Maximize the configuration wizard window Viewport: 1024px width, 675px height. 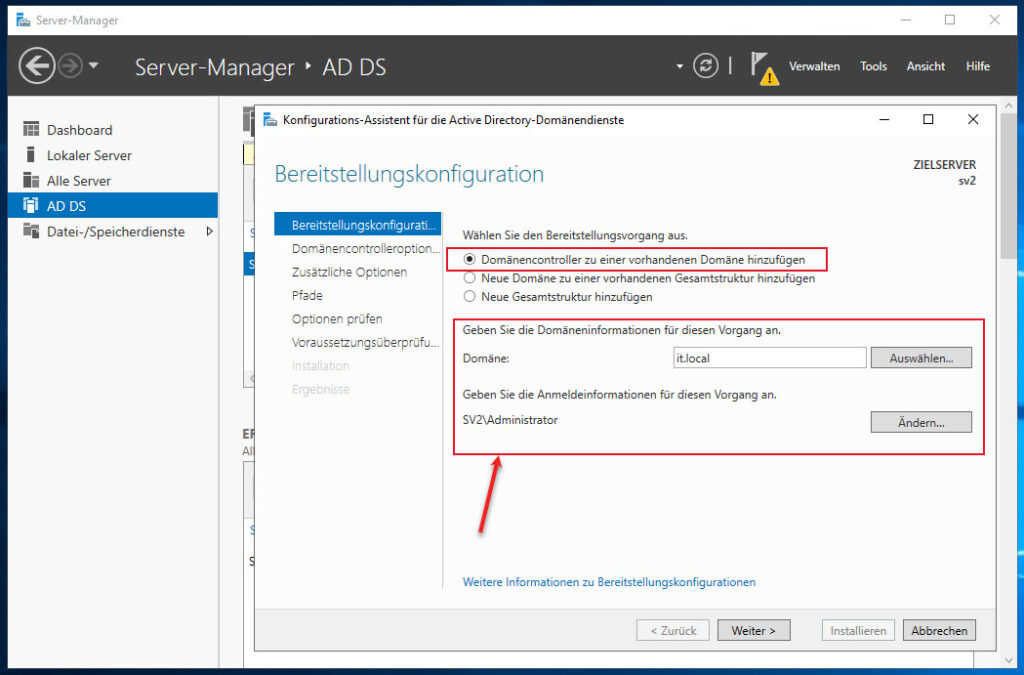(x=928, y=119)
